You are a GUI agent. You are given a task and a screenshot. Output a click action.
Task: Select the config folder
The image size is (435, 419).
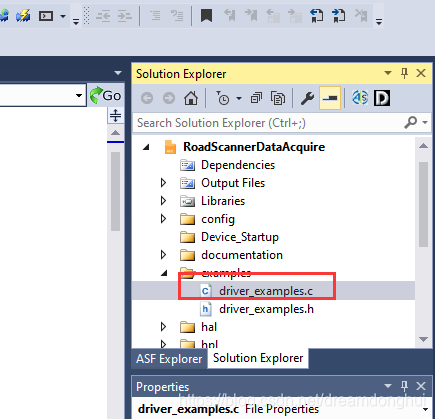(x=218, y=219)
